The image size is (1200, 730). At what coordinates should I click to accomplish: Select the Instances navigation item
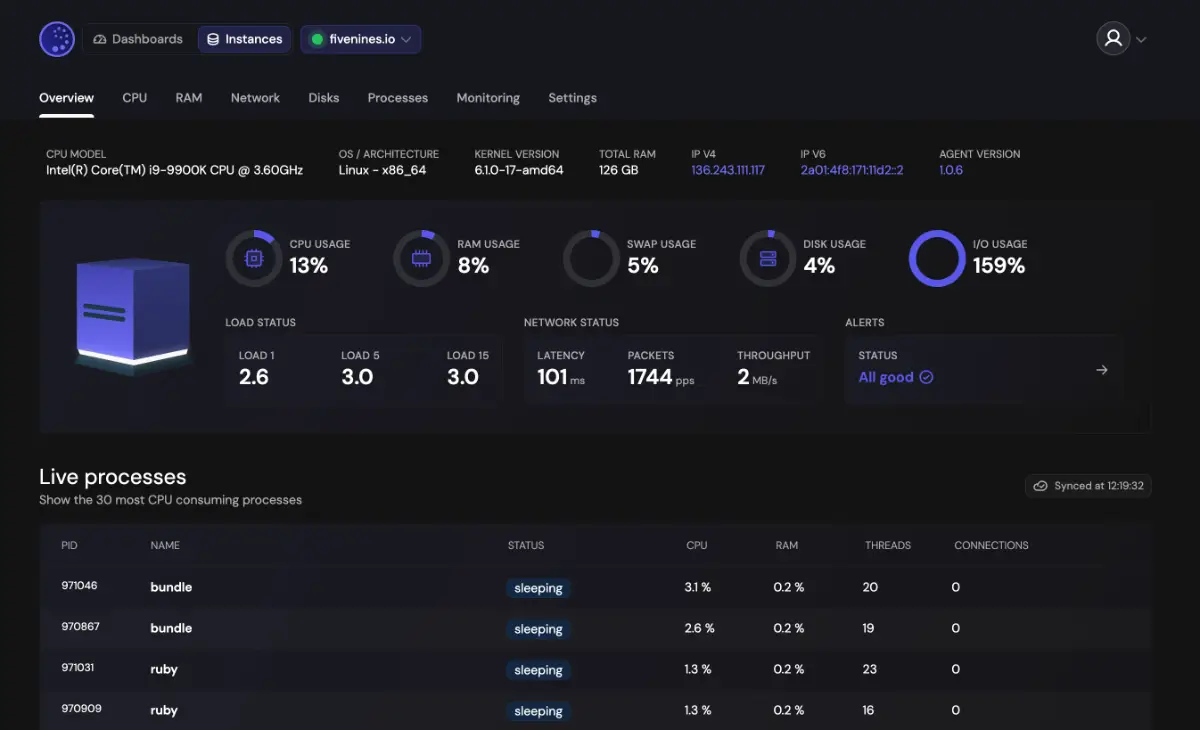[244, 39]
